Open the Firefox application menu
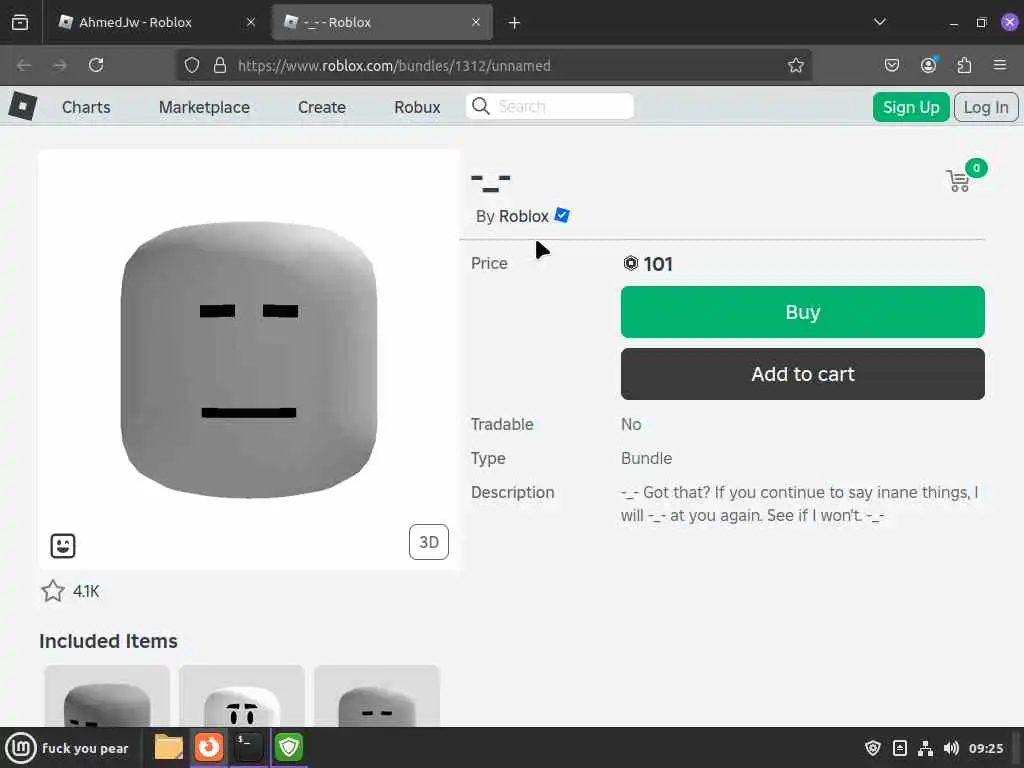This screenshot has height=768, width=1024. pos(1000,65)
